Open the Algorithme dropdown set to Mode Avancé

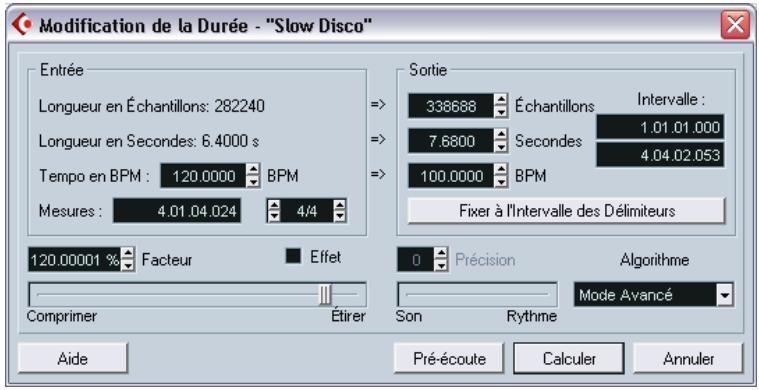[654, 294]
